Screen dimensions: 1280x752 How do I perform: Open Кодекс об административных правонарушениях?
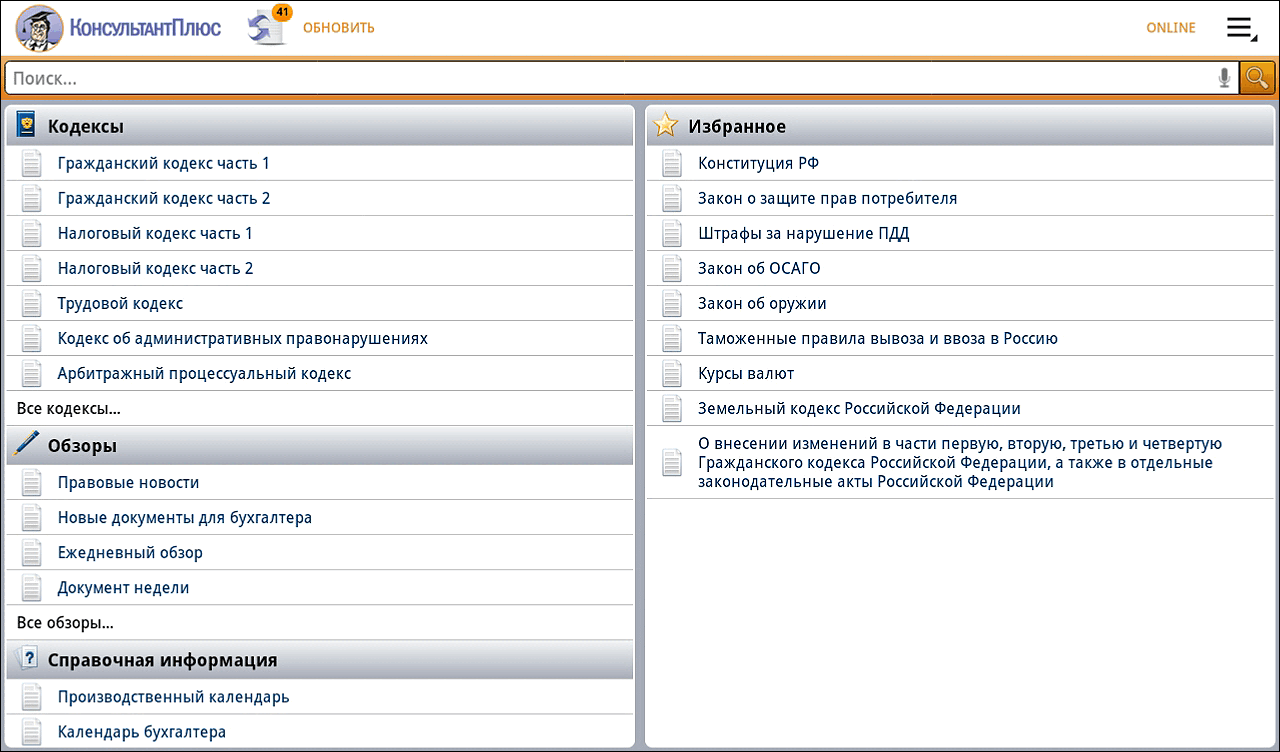[320, 338]
